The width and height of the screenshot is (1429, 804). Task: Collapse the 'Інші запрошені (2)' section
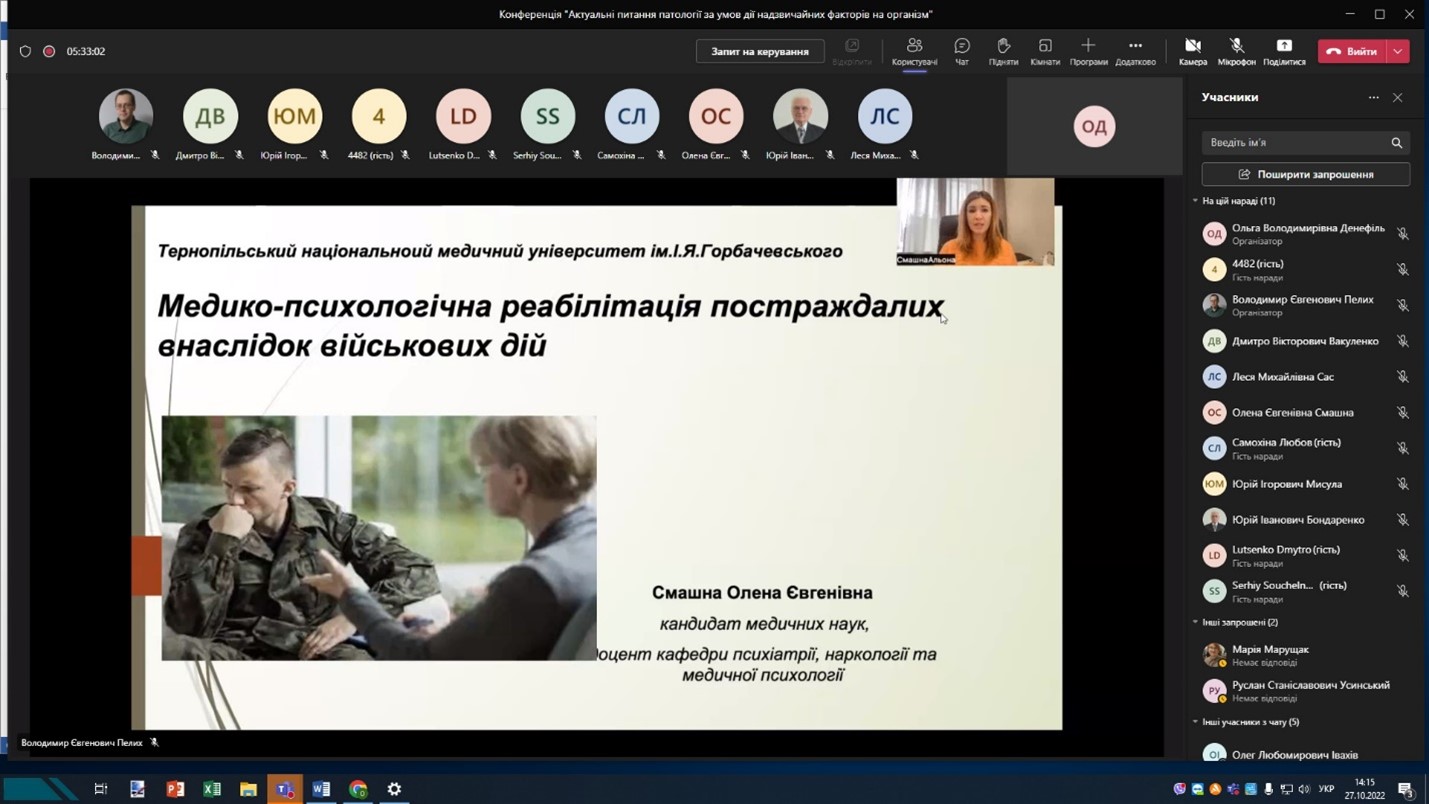[x=1195, y=622]
